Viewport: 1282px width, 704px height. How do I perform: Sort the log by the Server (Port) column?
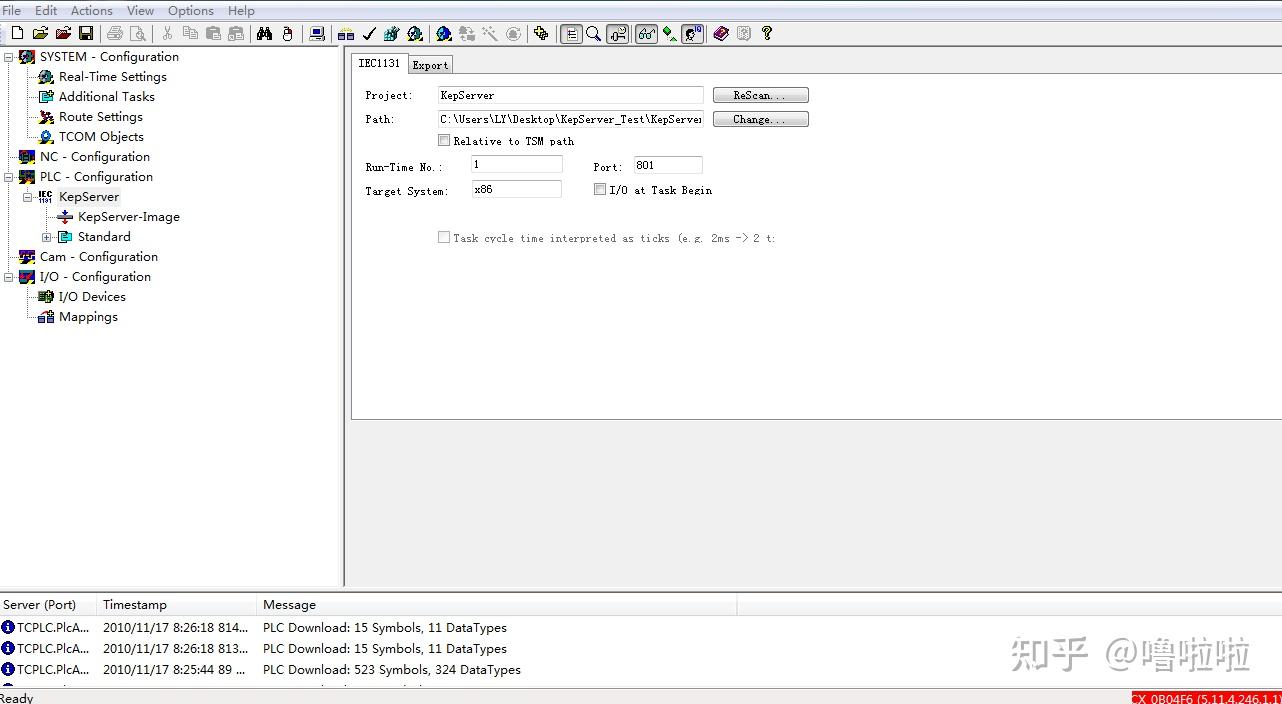[48, 604]
